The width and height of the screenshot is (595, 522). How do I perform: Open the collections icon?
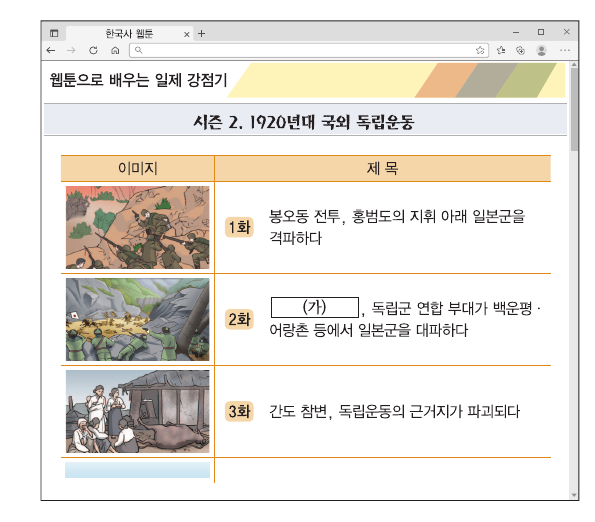pos(521,50)
